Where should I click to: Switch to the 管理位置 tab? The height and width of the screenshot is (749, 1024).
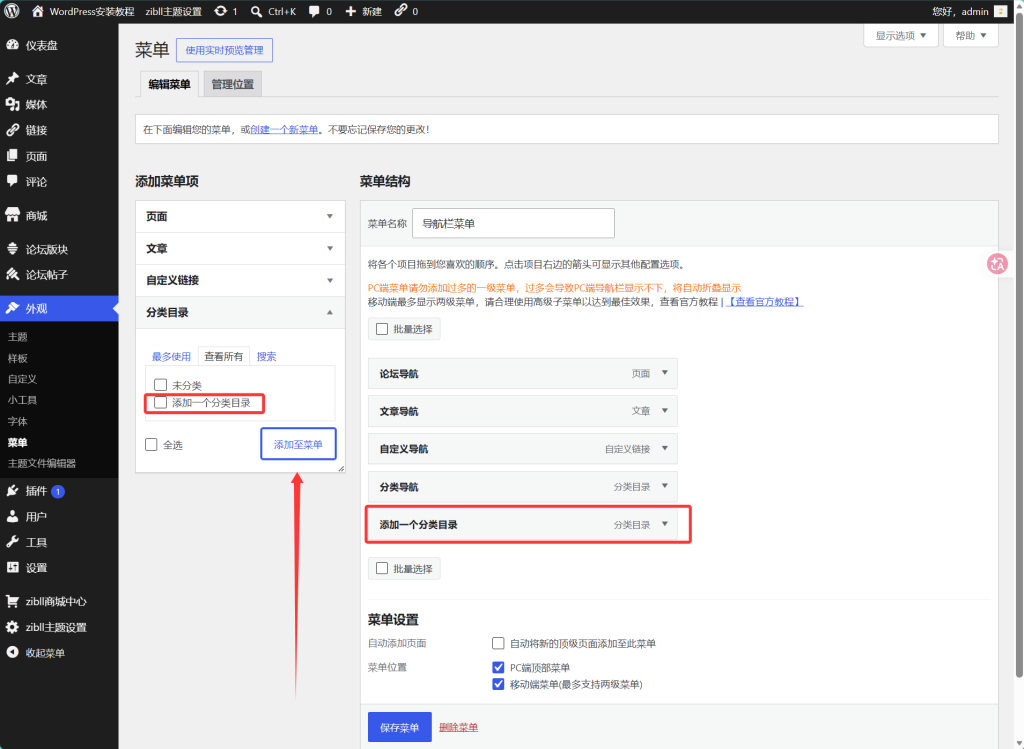click(x=232, y=84)
